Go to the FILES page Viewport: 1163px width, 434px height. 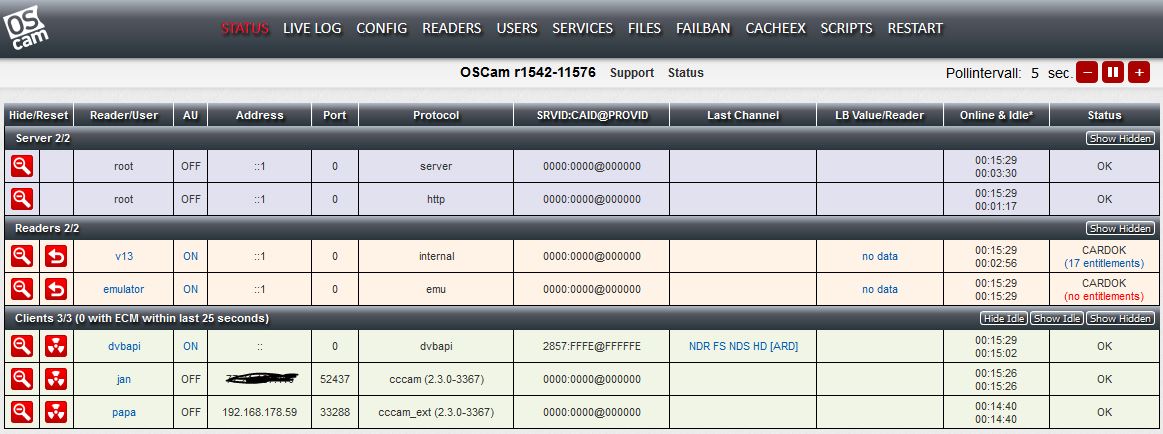(645, 28)
